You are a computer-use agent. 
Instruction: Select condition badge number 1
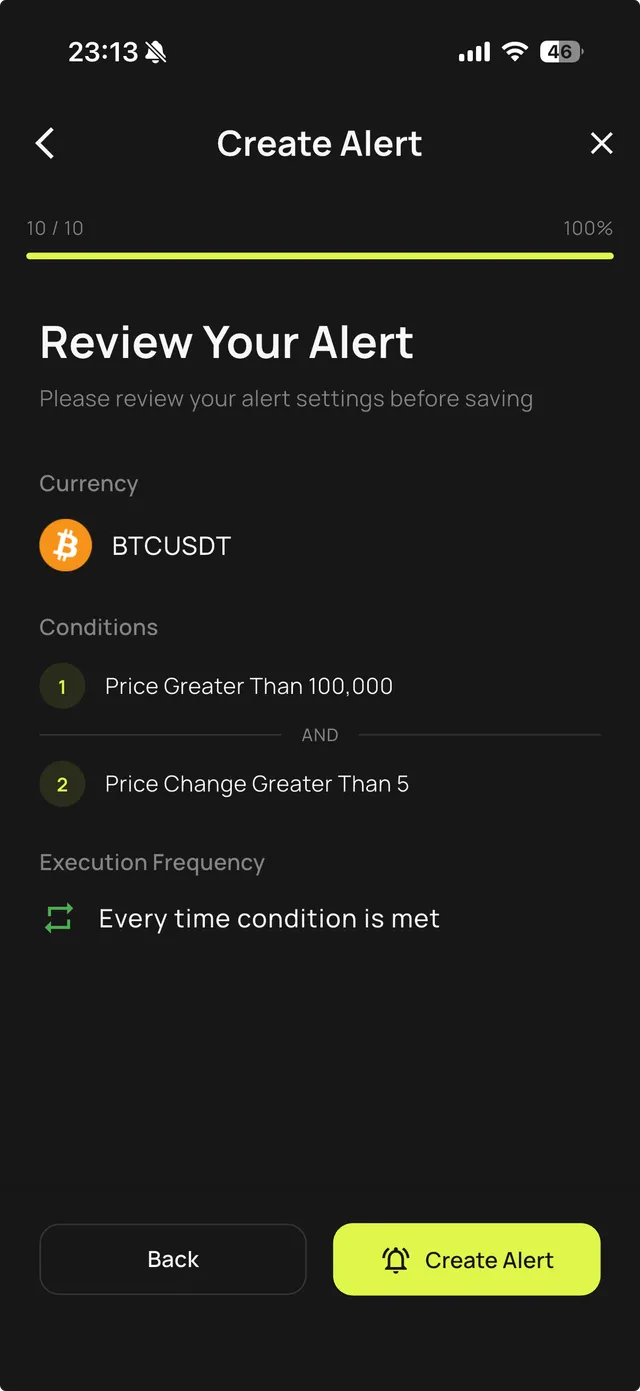point(62,685)
